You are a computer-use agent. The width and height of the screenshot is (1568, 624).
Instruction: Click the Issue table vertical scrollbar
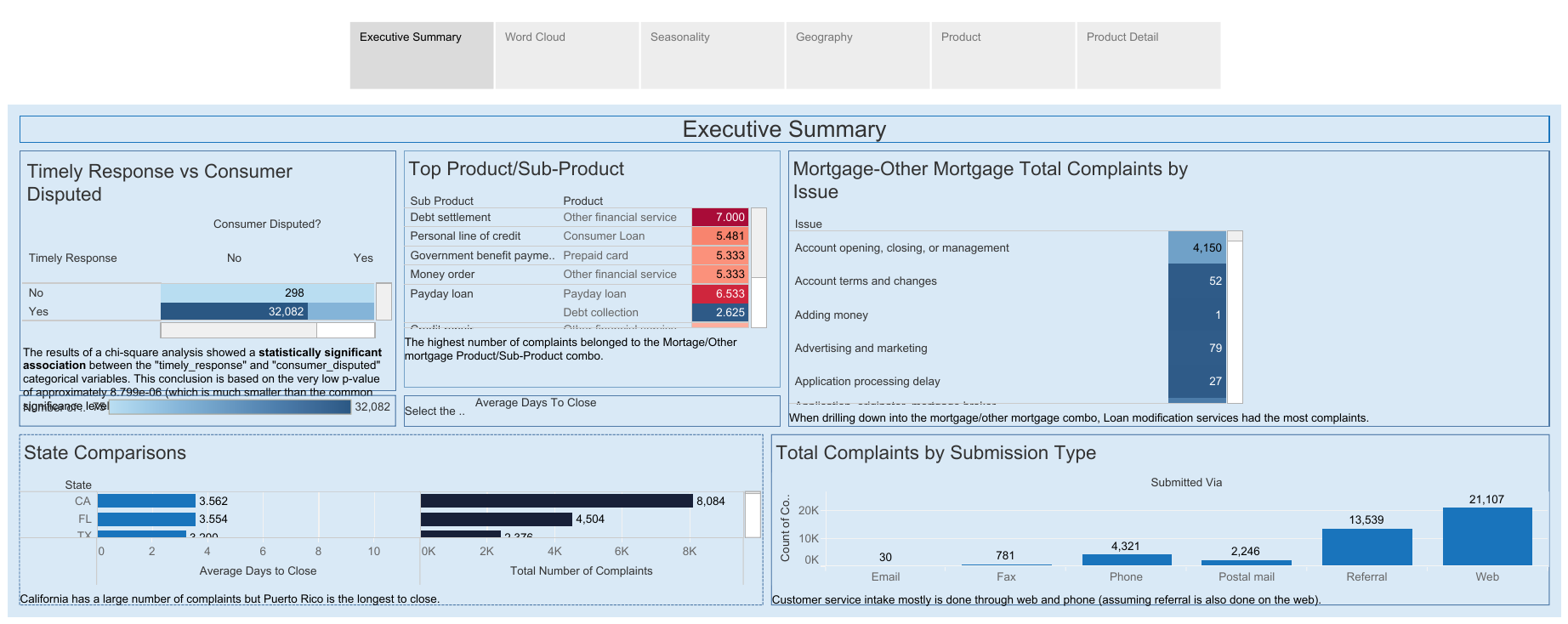(1236, 317)
